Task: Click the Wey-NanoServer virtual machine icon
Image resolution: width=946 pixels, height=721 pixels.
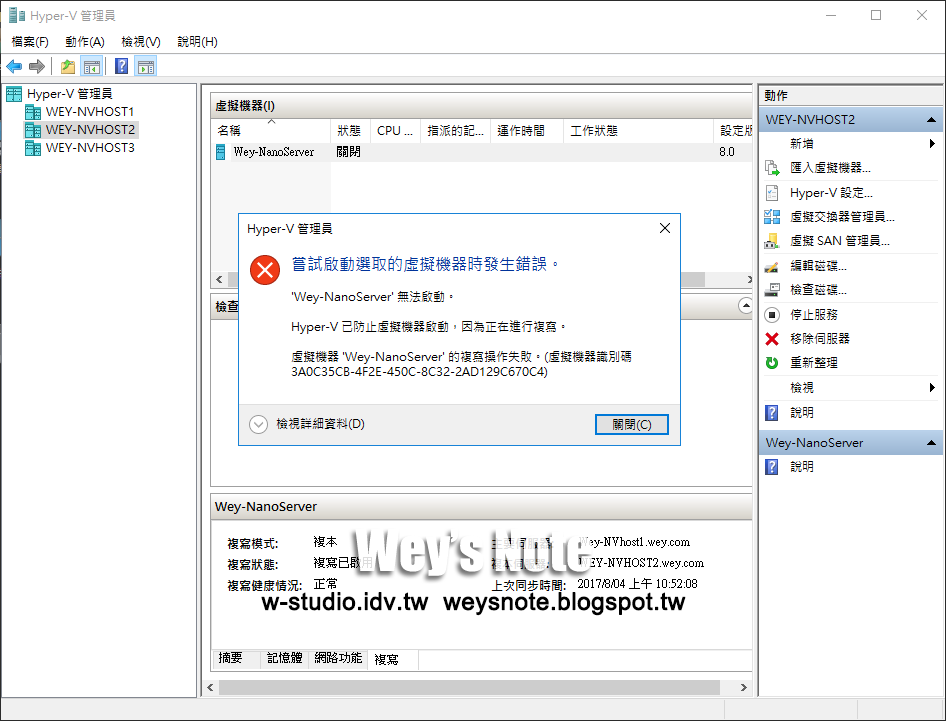Action: click(220, 152)
